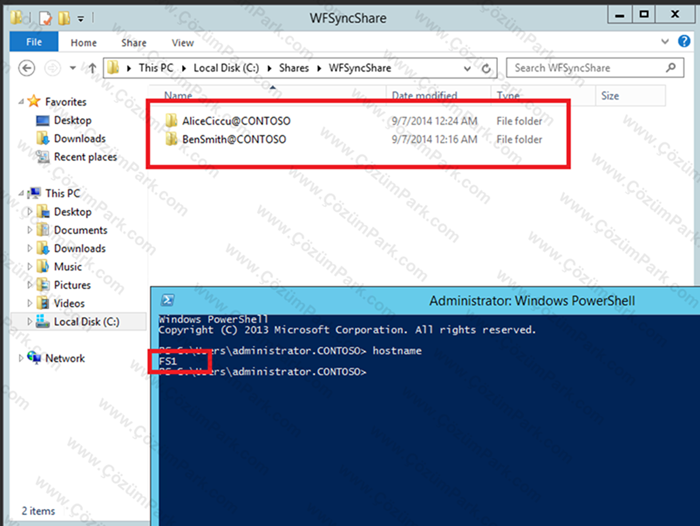Open Downloads under Favorites

pyautogui.click(x=79, y=138)
